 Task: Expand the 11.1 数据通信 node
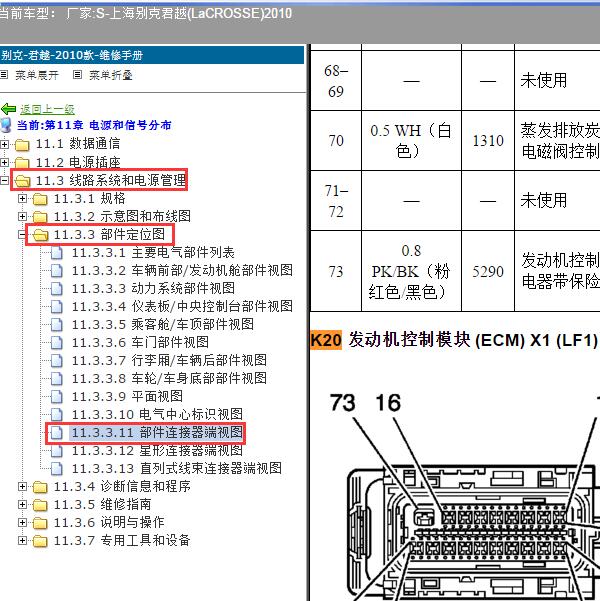point(4,145)
